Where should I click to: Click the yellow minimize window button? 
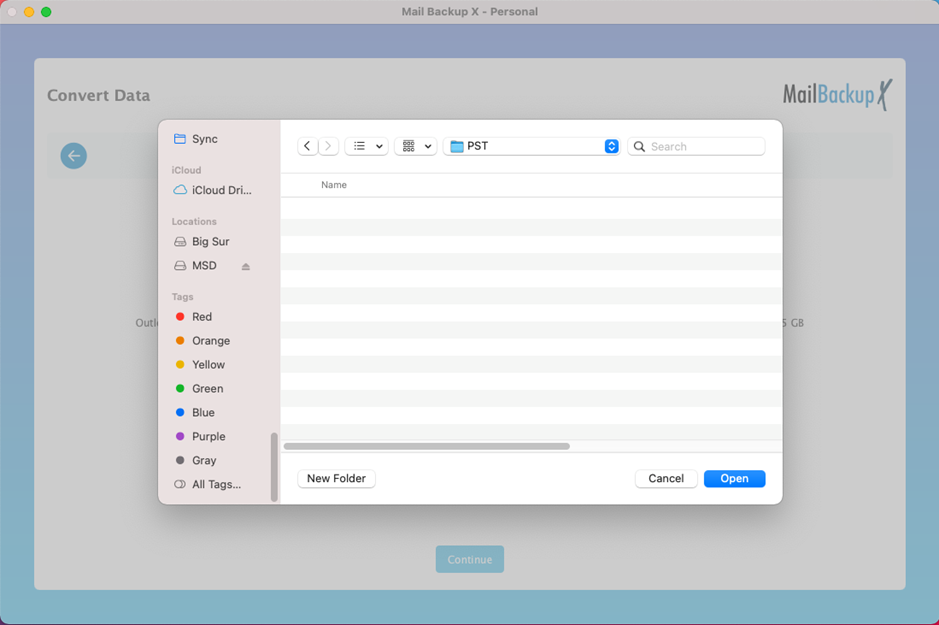[29, 12]
